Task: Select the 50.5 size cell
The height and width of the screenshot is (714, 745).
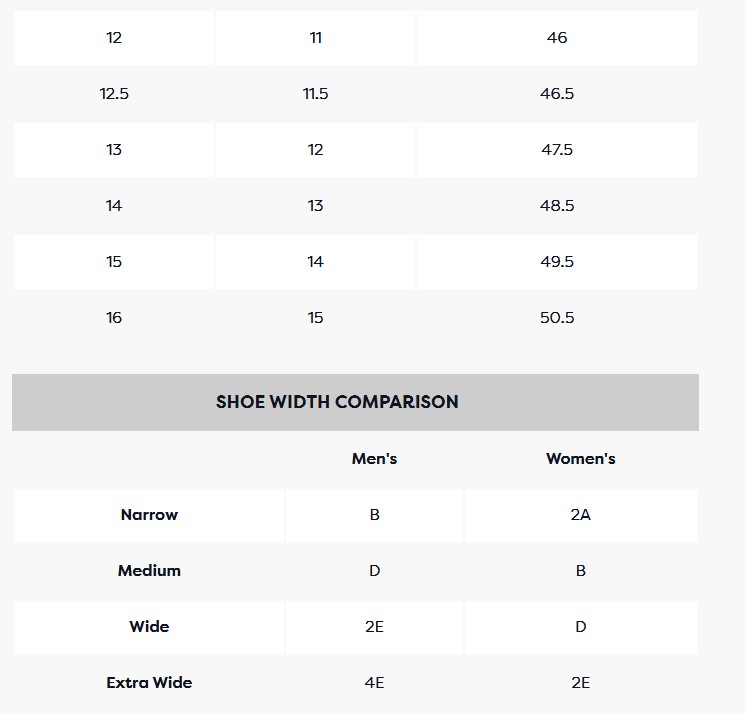Action: pos(557,318)
